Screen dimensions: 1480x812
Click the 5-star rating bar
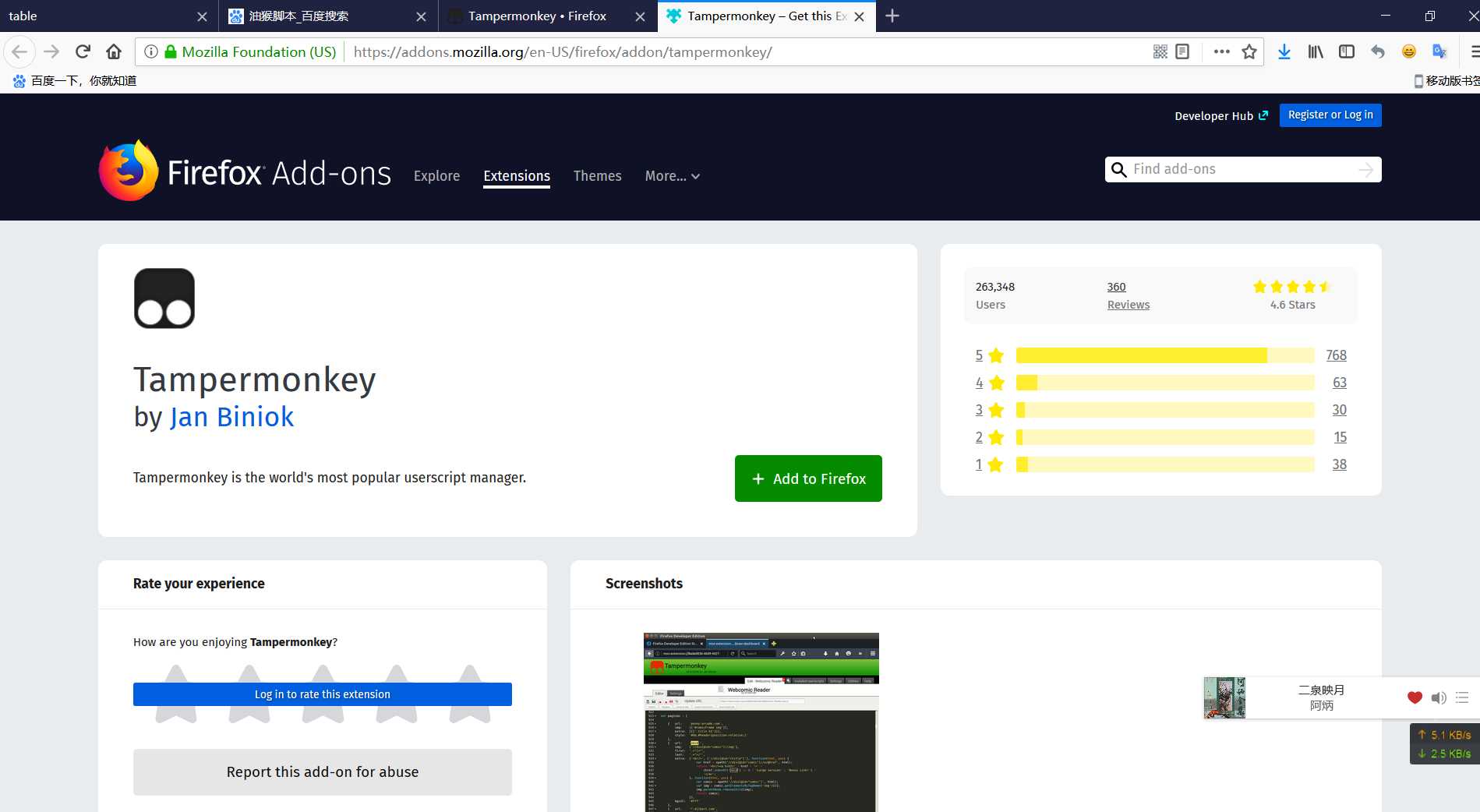point(1165,355)
